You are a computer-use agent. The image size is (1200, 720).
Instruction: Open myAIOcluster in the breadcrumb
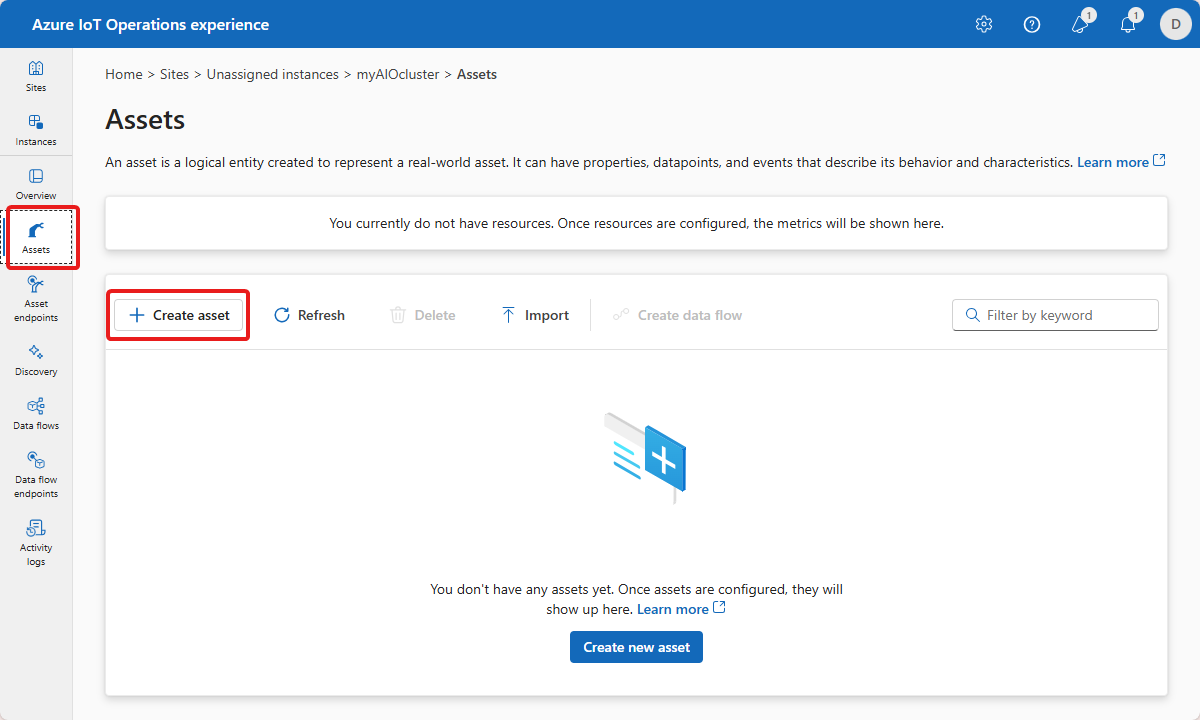pyautogui.click(x=398, y=74)
